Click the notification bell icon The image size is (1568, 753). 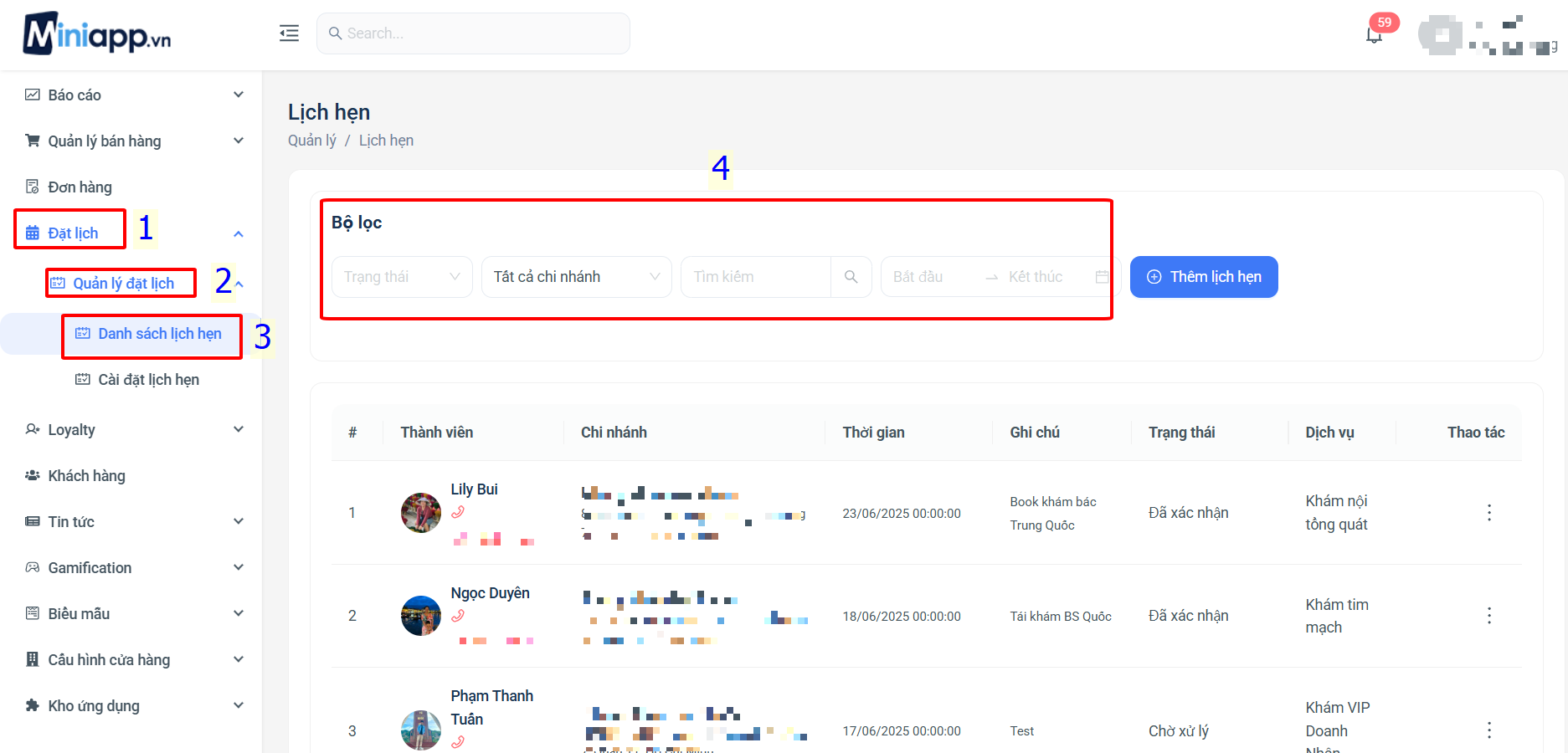click(1373, 35)
